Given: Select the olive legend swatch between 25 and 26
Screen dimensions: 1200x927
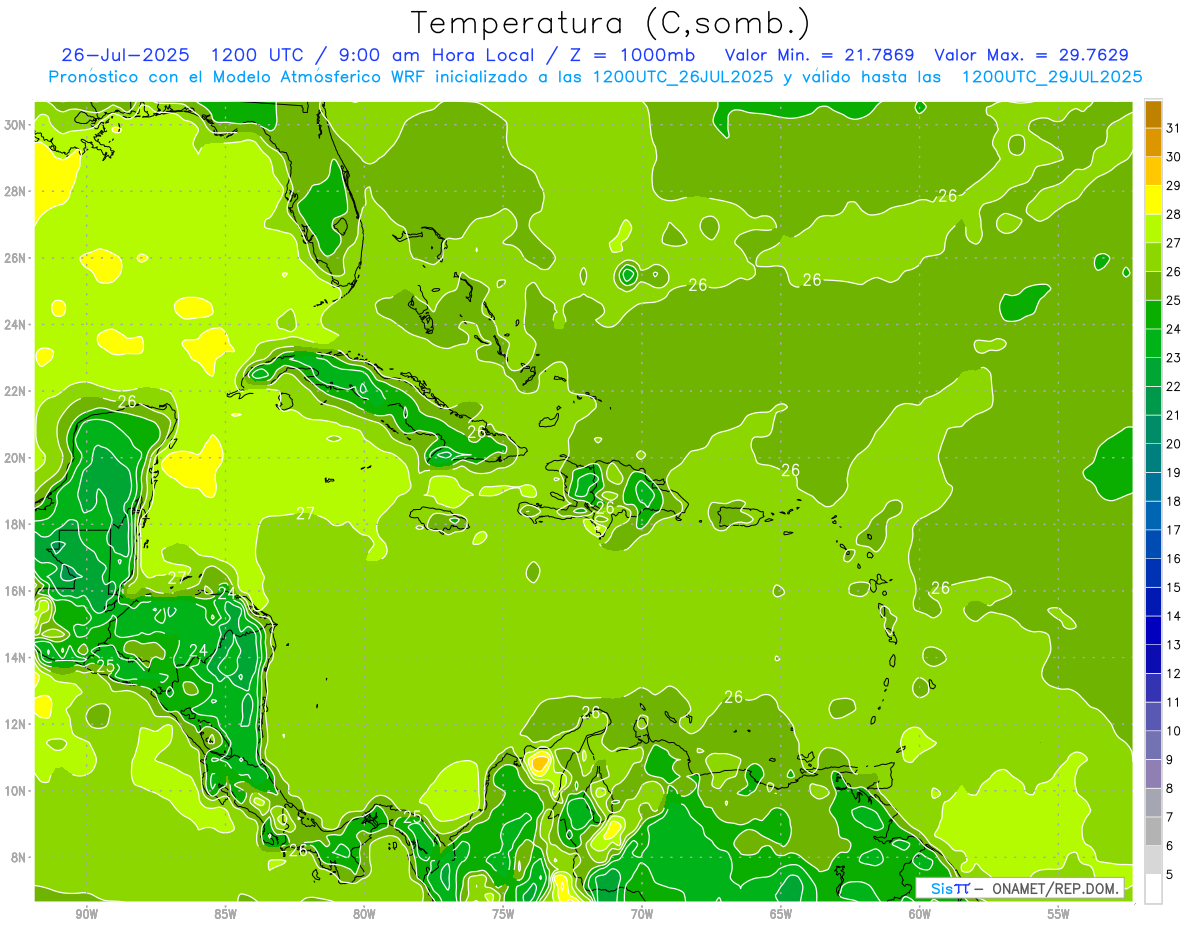Looking at the screenshot, I should coord(1153,287).
